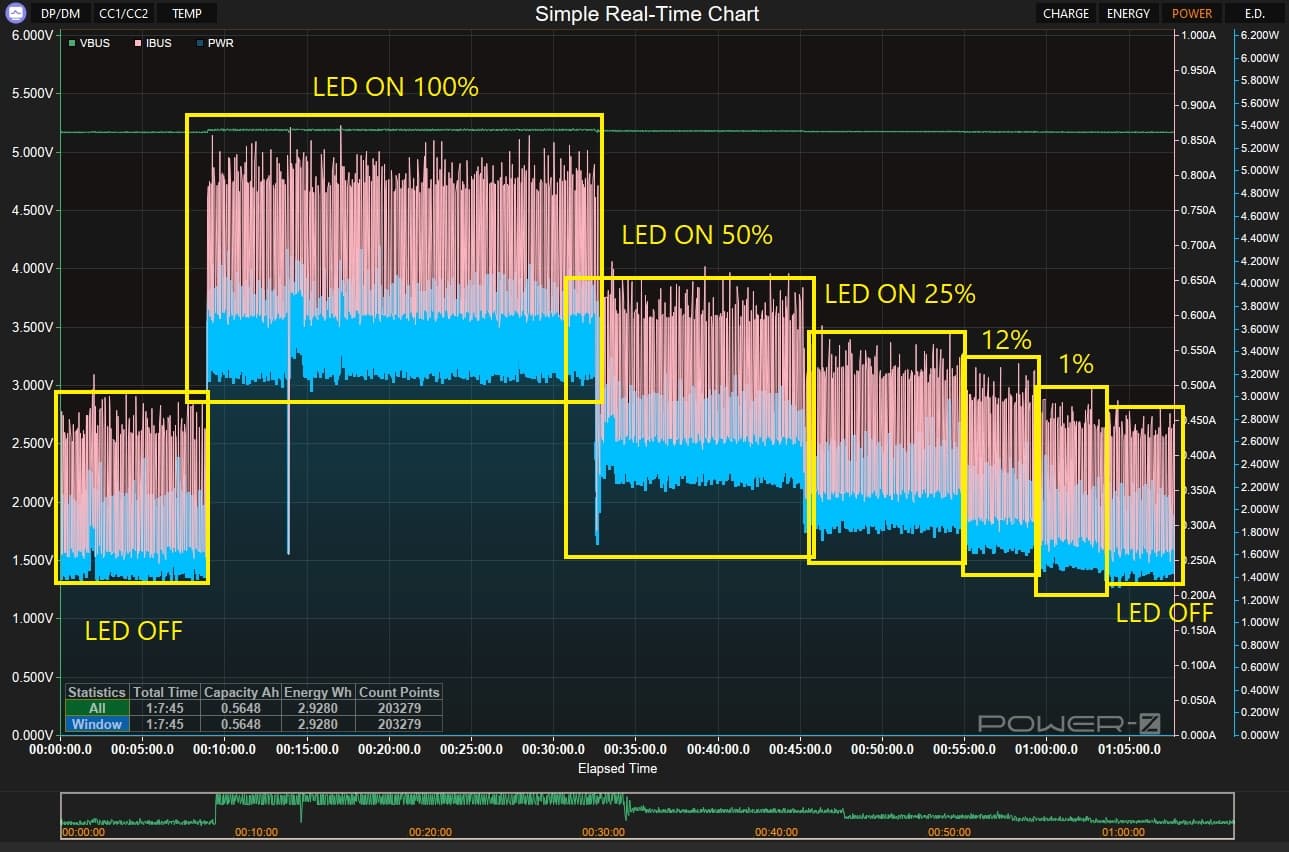Viewport: 1289px width, 852px height.
Task: Select the blue Window statistics row
Action: [x=97, y=724]
